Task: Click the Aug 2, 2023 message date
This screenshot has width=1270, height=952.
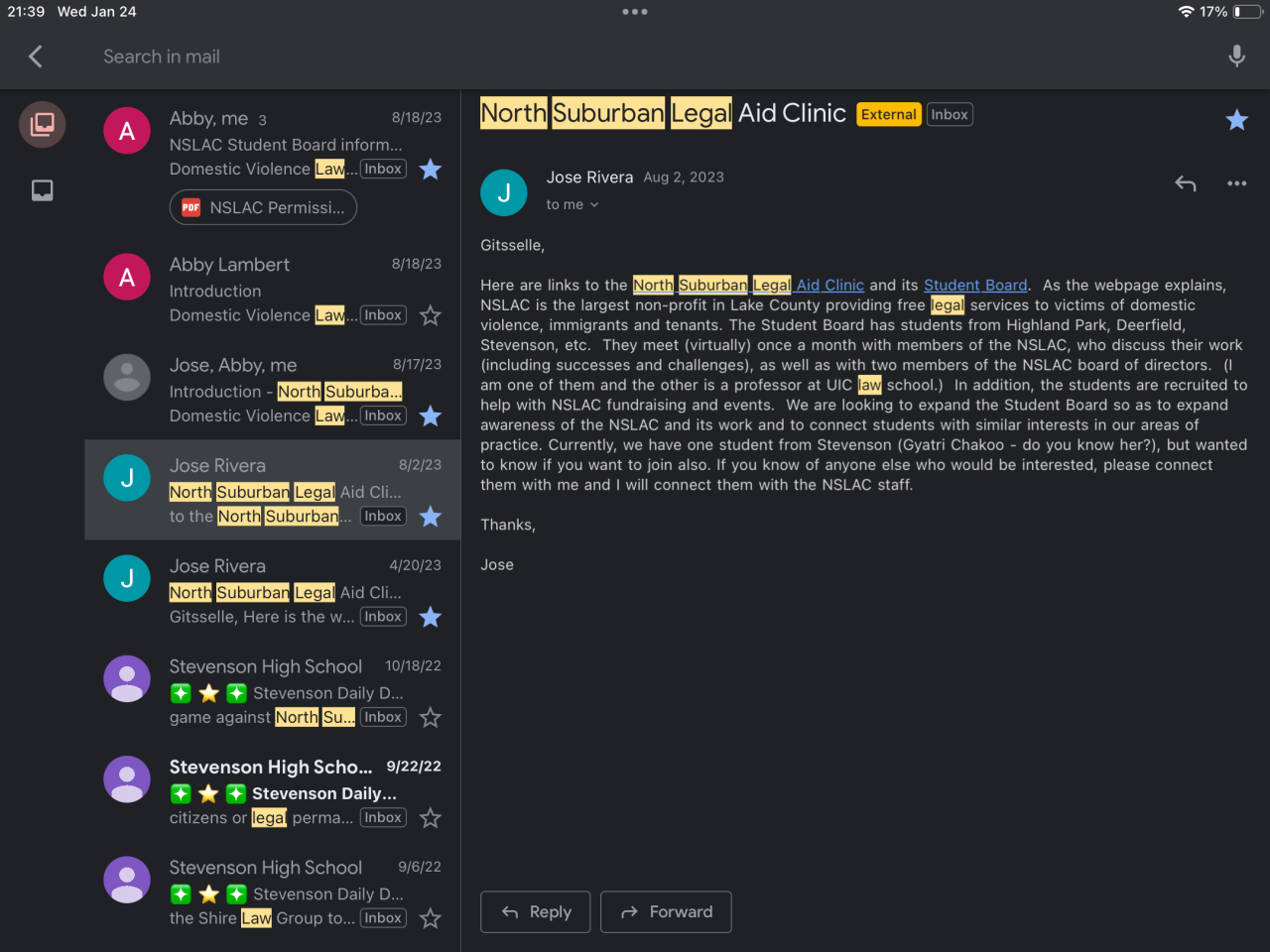Action: click(x=684, y=178)
